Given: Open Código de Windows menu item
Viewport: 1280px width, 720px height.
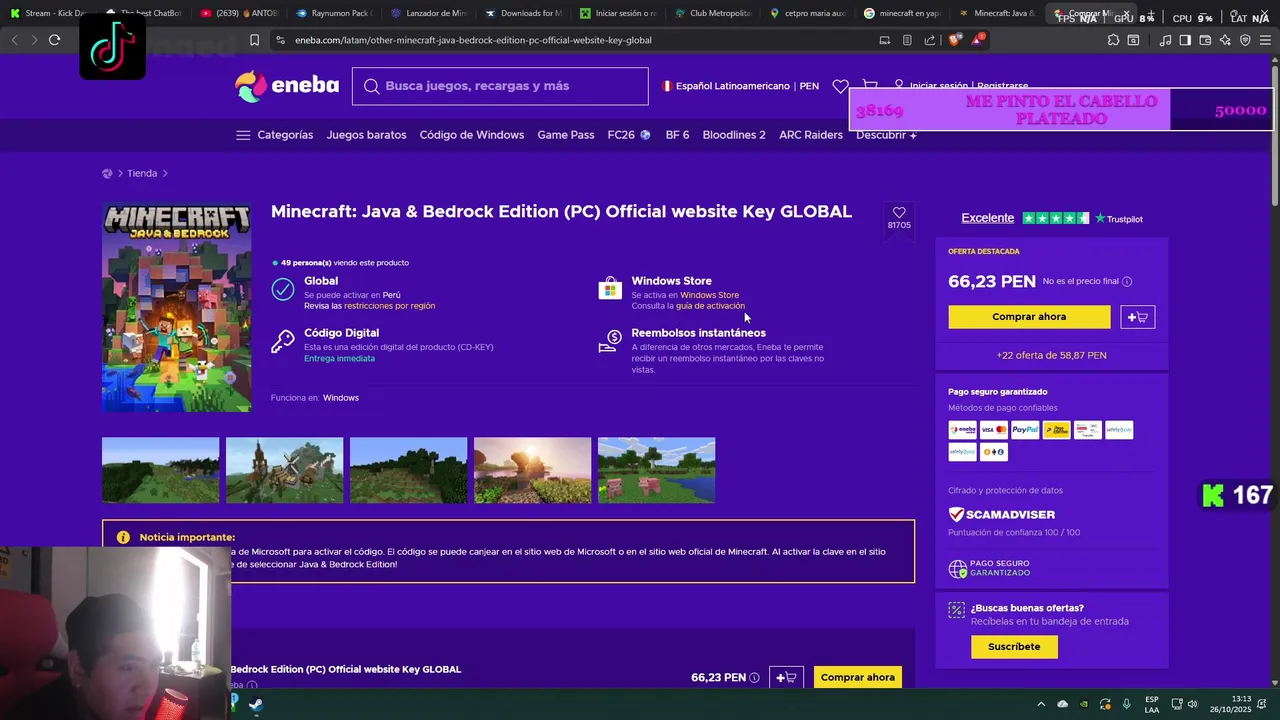Looking at the screenshot, I should [472, 135].
